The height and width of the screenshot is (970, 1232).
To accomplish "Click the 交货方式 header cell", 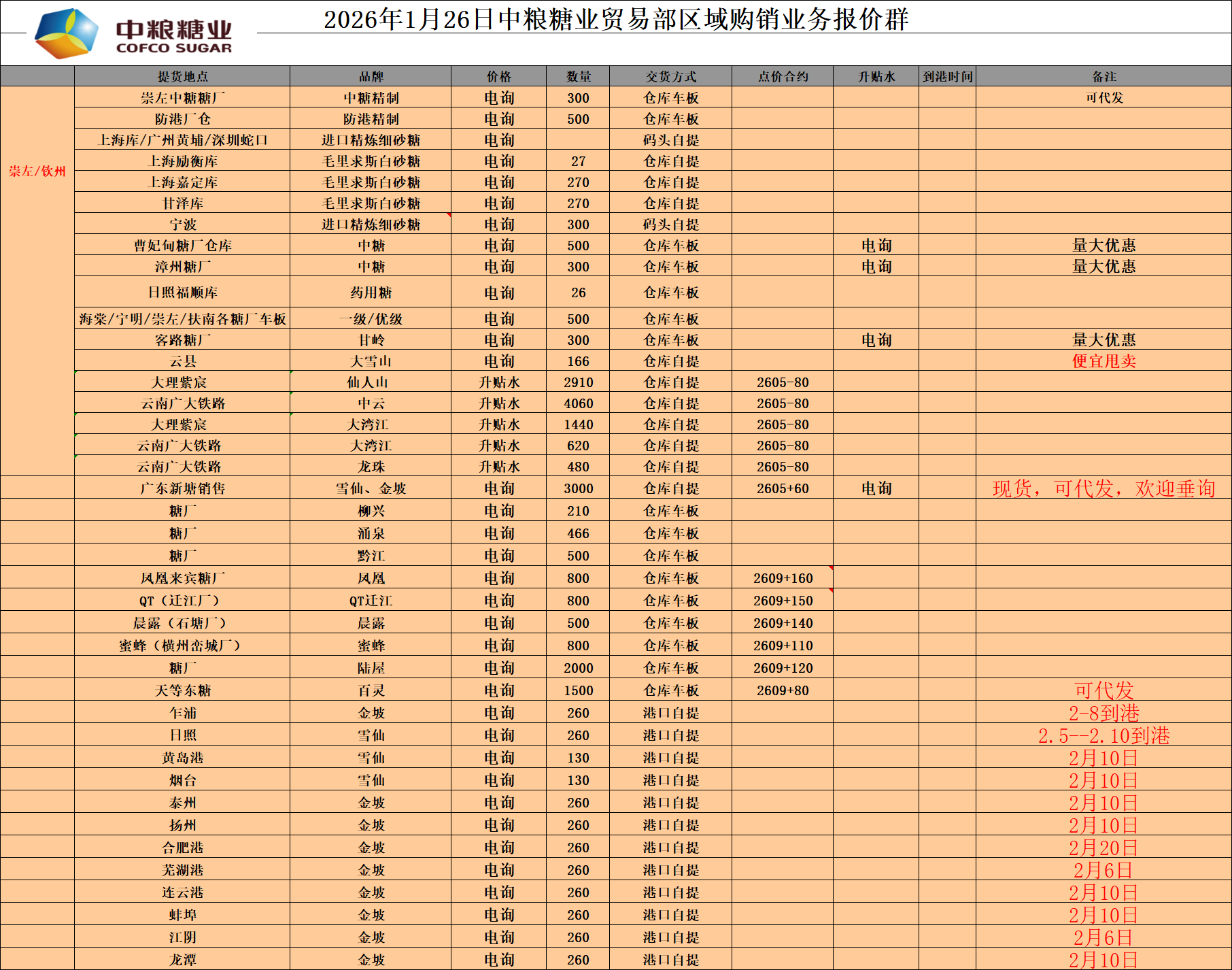I will (x=670, y=76).
